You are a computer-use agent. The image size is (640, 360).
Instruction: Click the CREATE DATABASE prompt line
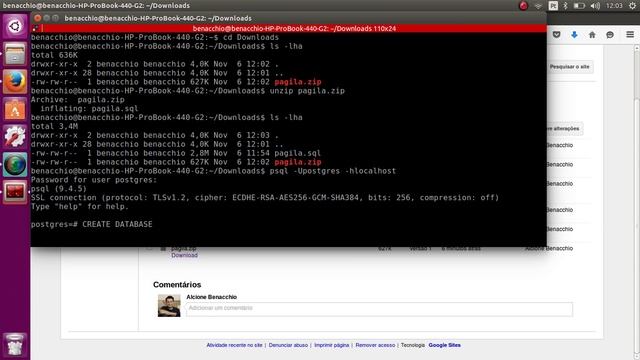pos(91,224)
